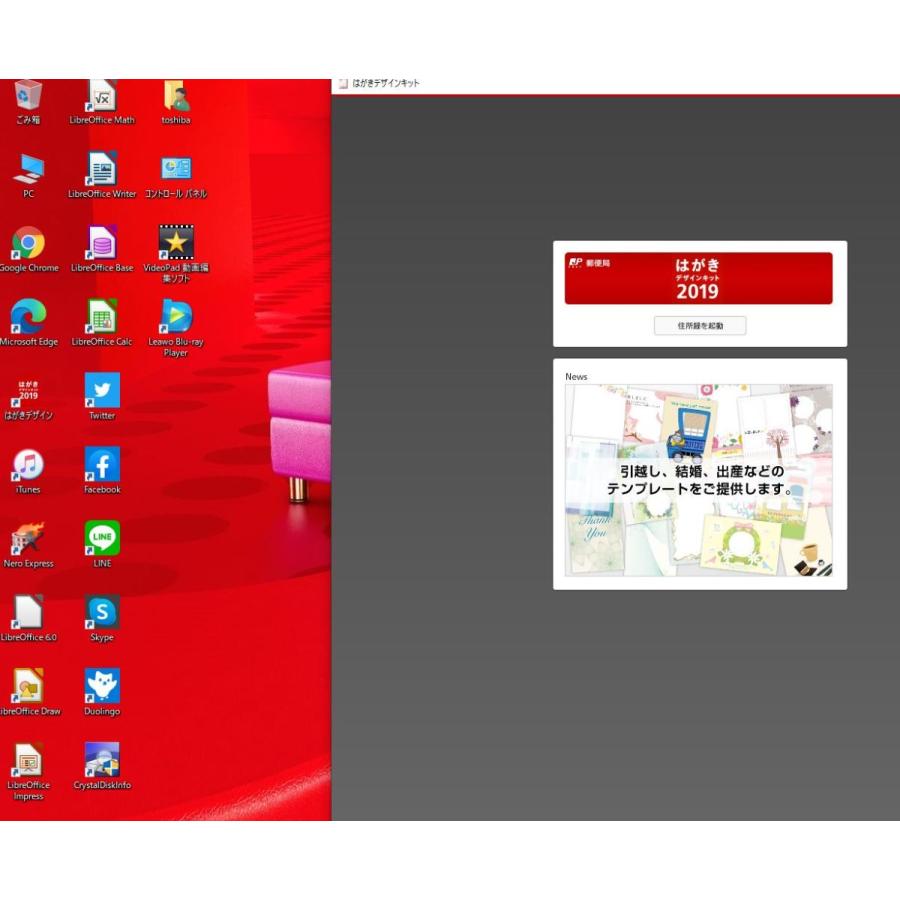Open the Recycle Bin (ごみ箱)
This screenshot has height=900, width=900.
(x=28, y=97)
